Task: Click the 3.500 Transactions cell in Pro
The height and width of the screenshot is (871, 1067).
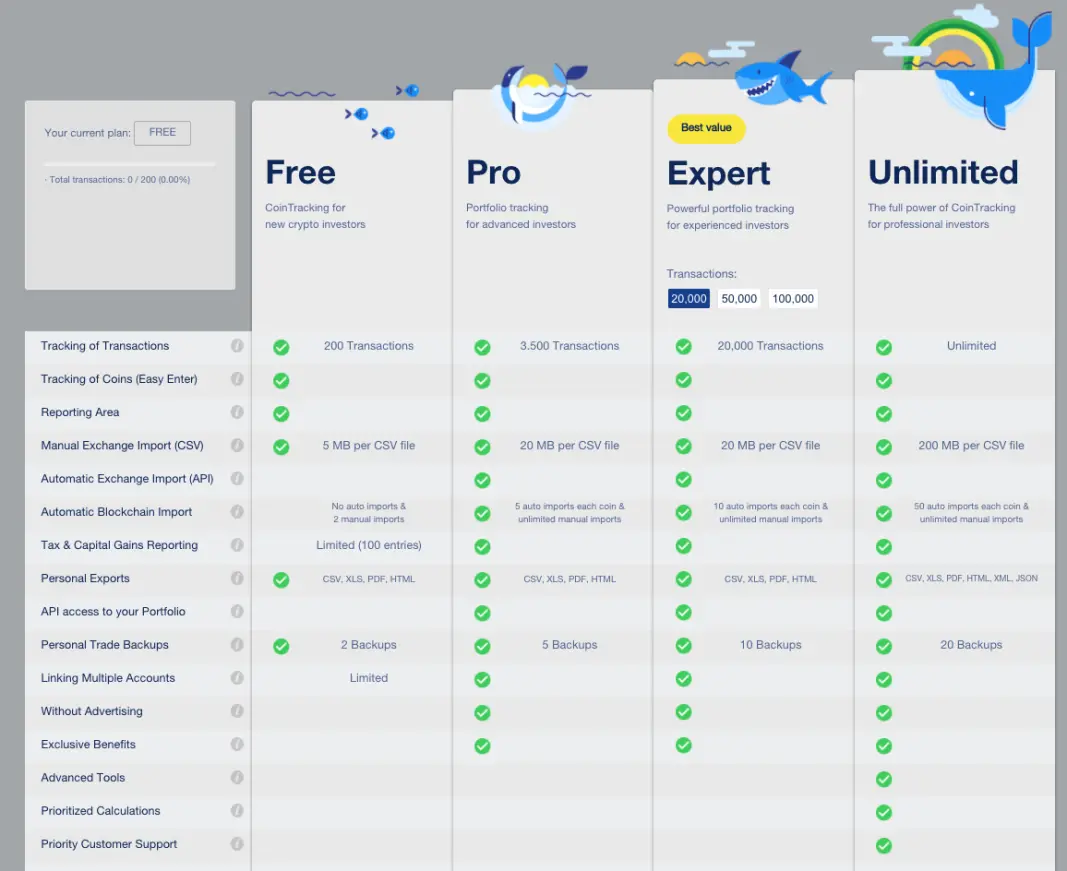Action: point(570,346)
